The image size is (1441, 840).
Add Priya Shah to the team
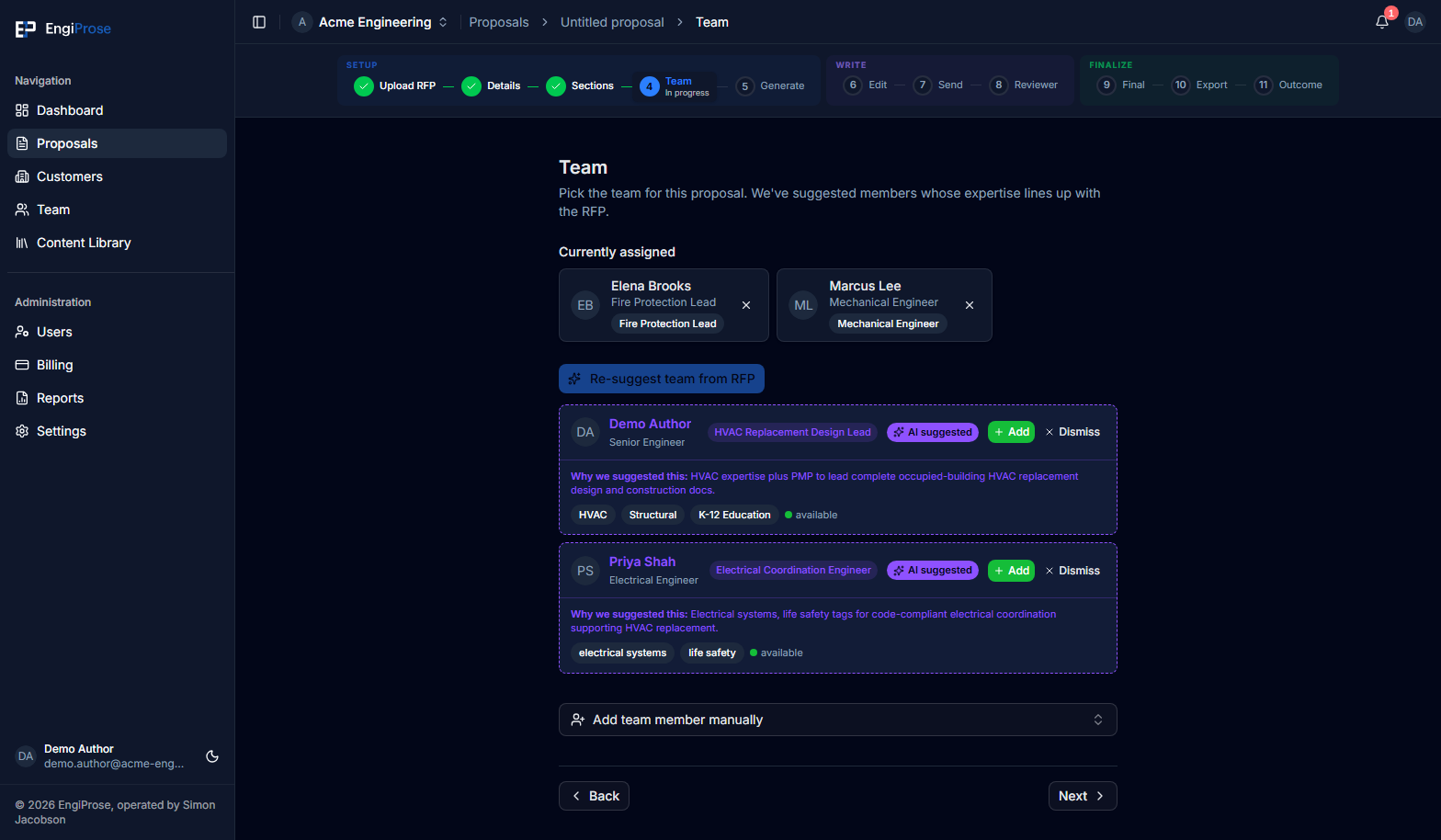1011,571
